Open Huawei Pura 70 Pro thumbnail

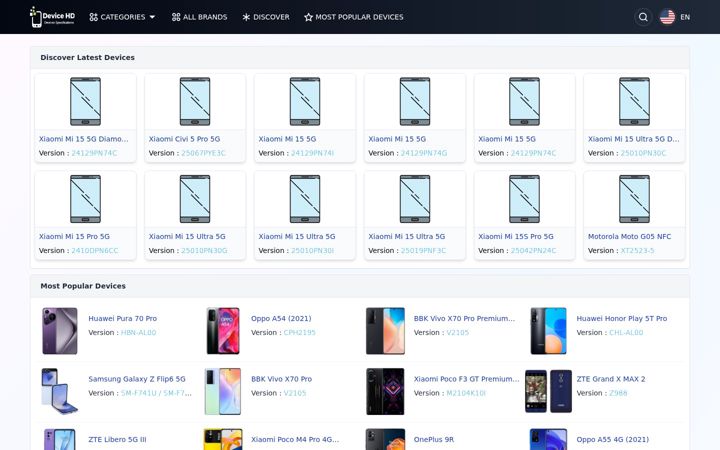60,331
